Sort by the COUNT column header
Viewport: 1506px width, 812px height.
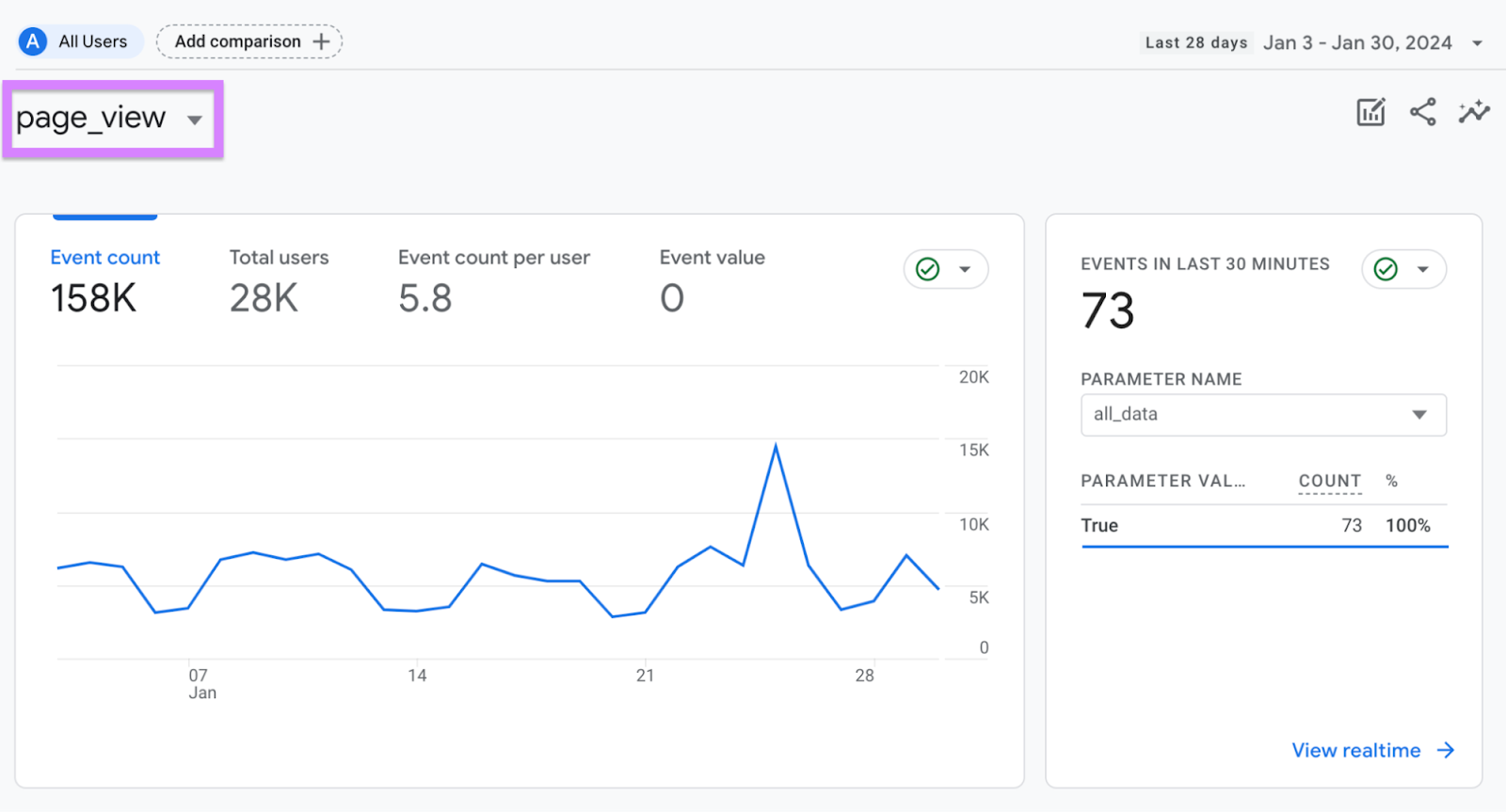tap(1329, 481)
